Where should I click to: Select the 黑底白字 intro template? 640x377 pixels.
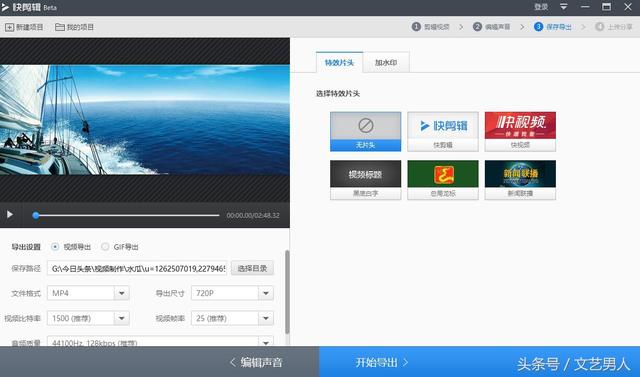point(365,180)
